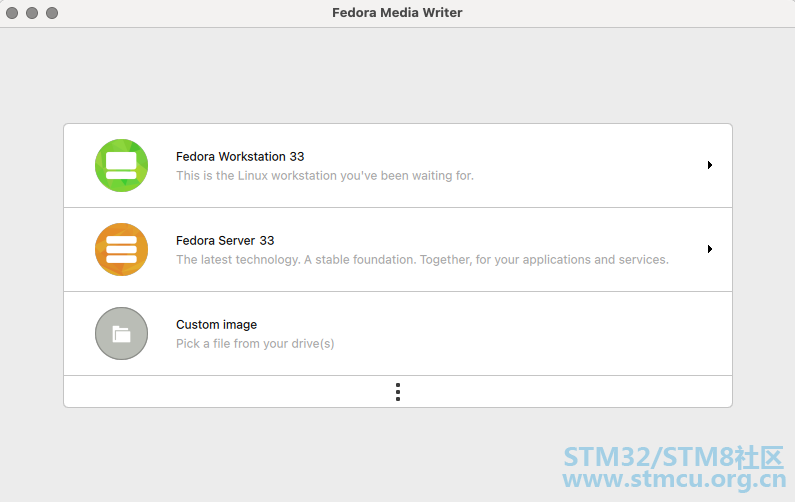Viewport: 795px width, 502px height.
Task: Click the white stacked-bars glyph inside Server icon
Action: [121, 249]
